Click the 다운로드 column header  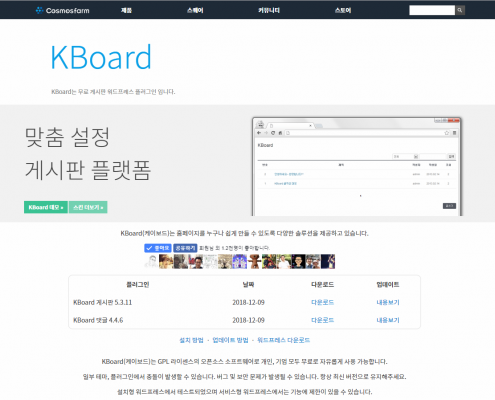pyautogui.click(x=322, y=284)
